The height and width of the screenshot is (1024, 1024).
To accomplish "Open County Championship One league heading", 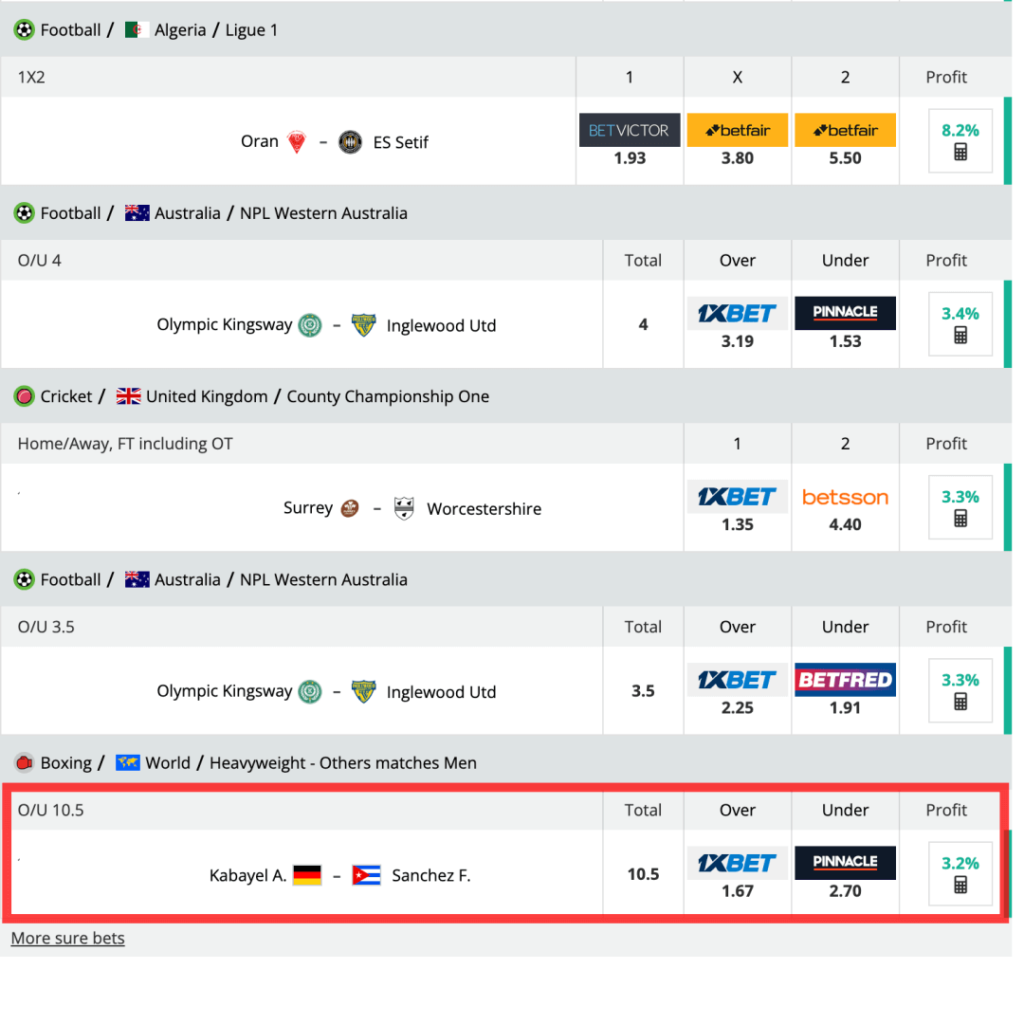I will pyautogui.click(x=388, y=396).
